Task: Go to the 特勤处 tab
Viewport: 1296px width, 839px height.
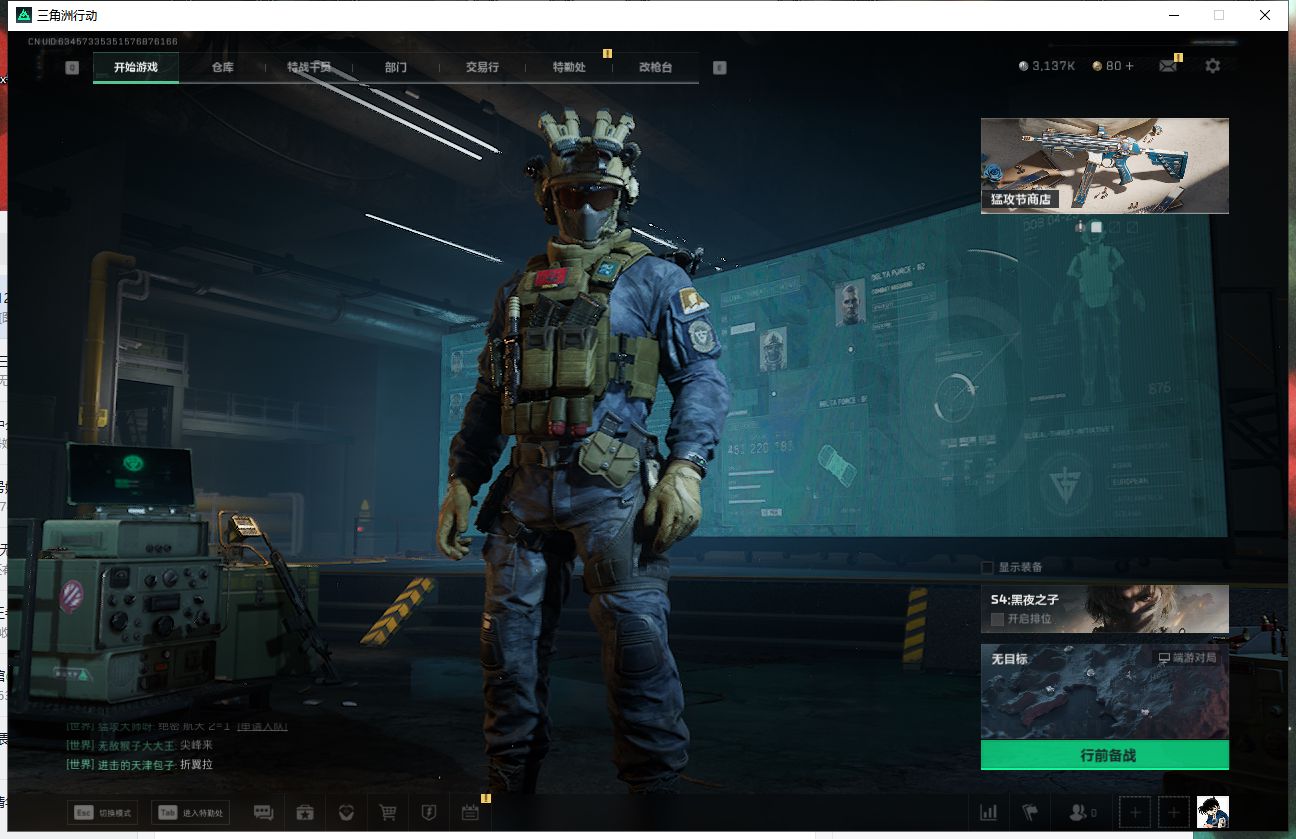Action: pyautogui.click(x=569, y=67)
